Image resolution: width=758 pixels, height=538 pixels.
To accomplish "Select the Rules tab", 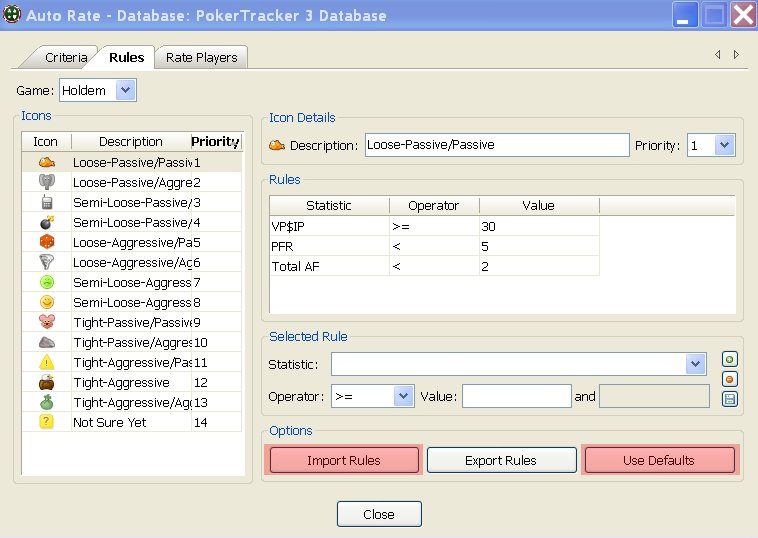I will coord(127,58).
